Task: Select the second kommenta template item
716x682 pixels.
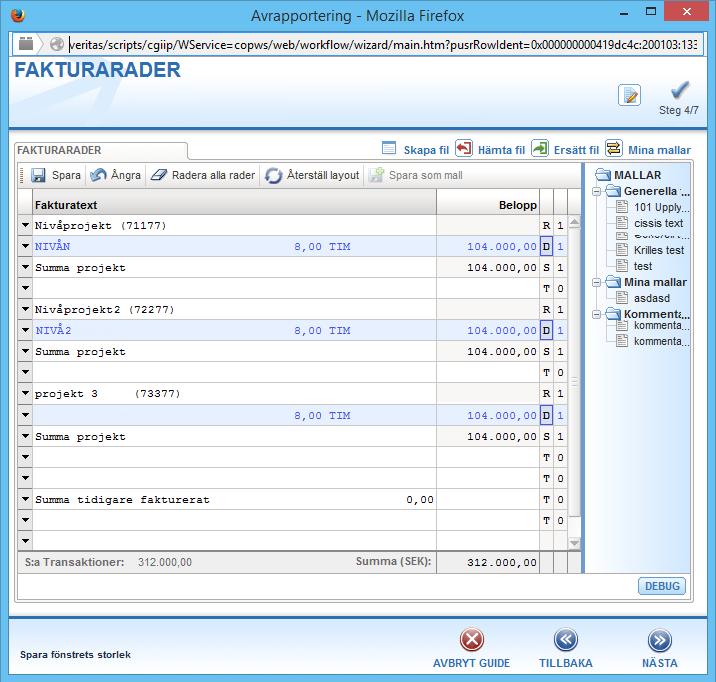Action: tap(653, 341)
